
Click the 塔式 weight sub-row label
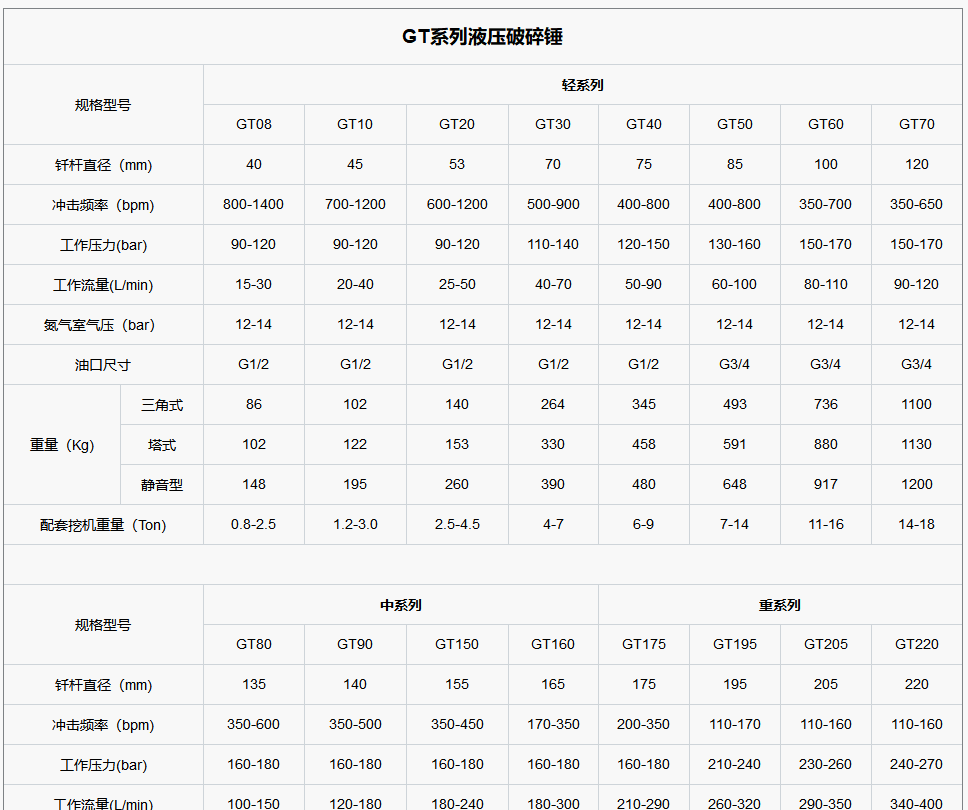point(162,444)
